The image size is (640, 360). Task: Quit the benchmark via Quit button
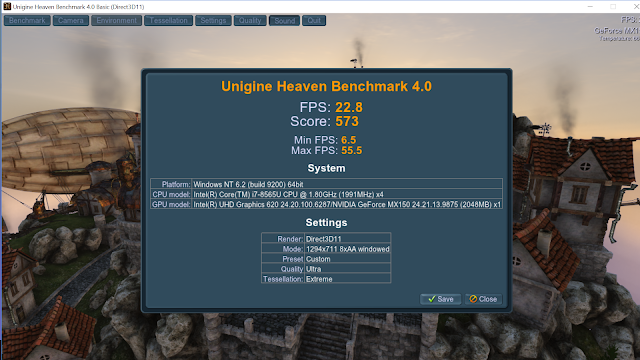[x=314, y=20]
